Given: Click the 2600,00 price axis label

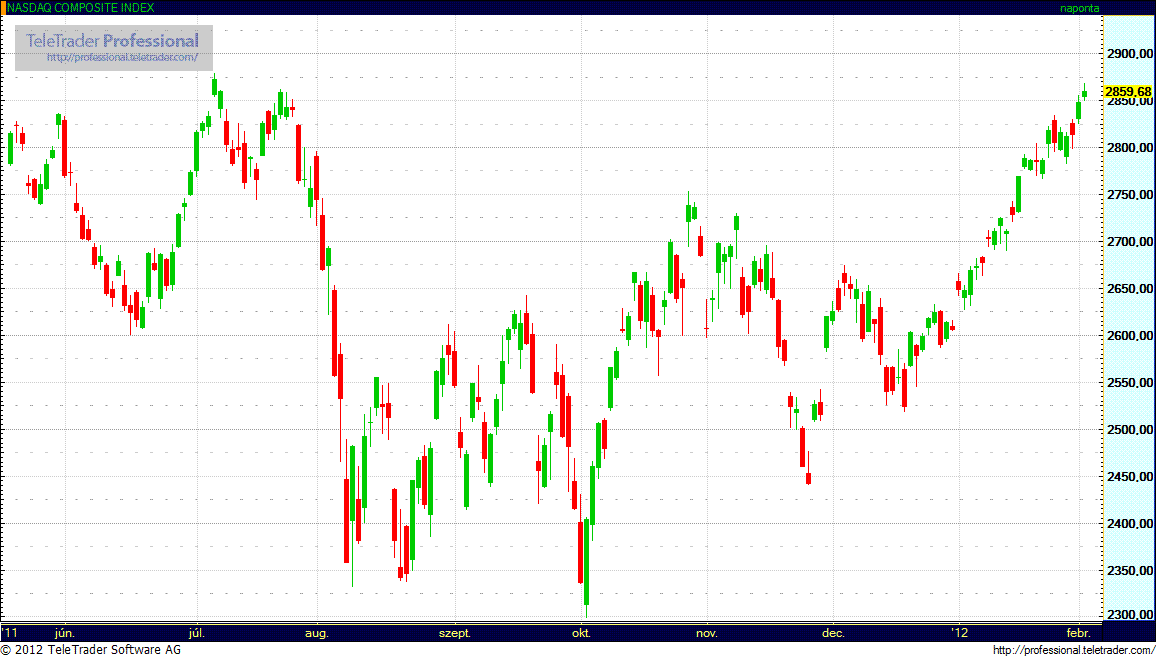Looking at the screenshot, I should point(1130,336).
